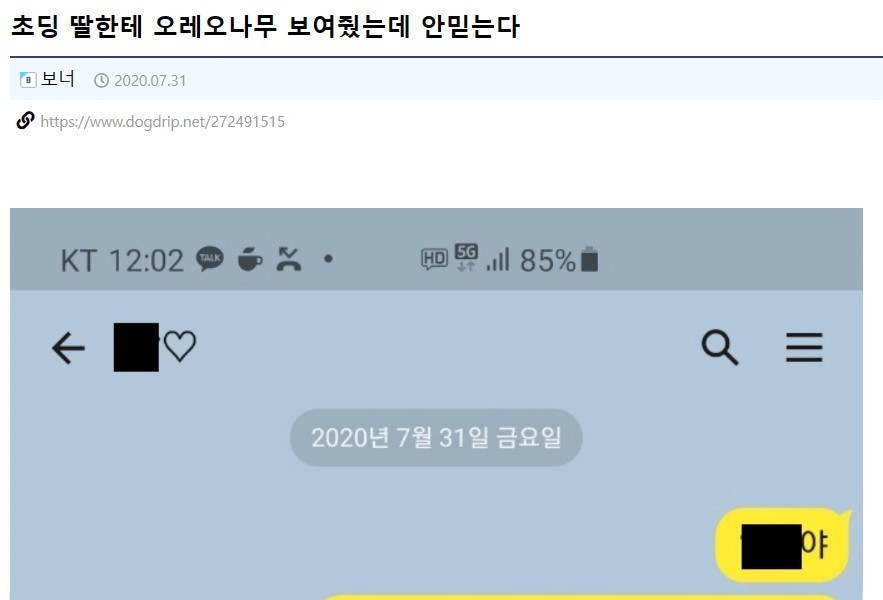
Task: Click the post title about 오레오나무
Action: [265, 26]
